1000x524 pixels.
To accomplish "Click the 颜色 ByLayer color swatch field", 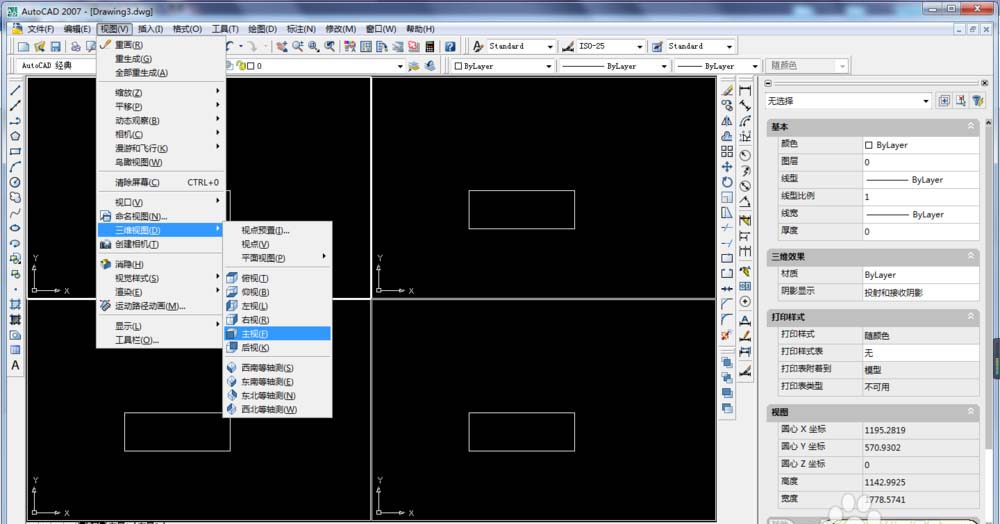I will 920,145.
